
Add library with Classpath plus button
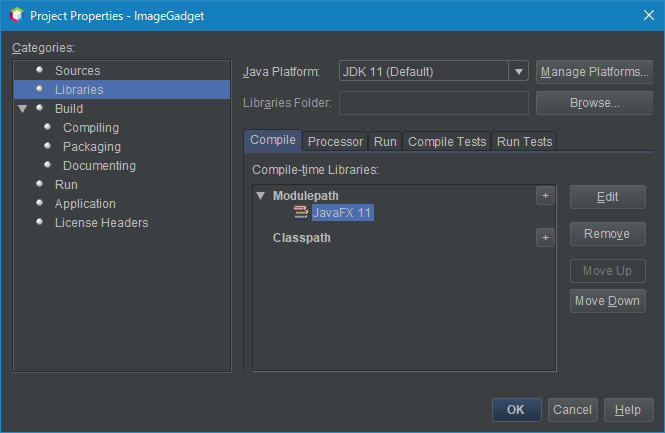pos(545,237)
